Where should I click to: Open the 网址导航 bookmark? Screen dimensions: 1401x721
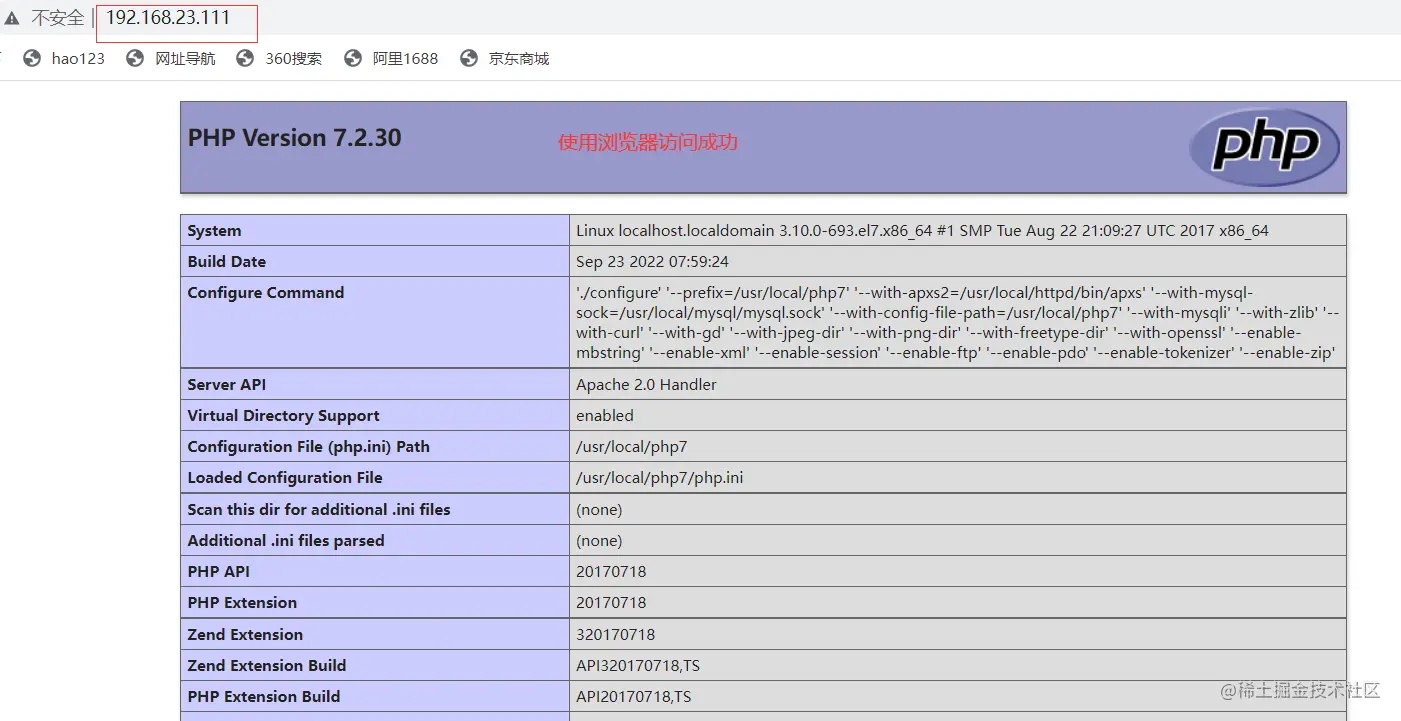click(185, 58)
